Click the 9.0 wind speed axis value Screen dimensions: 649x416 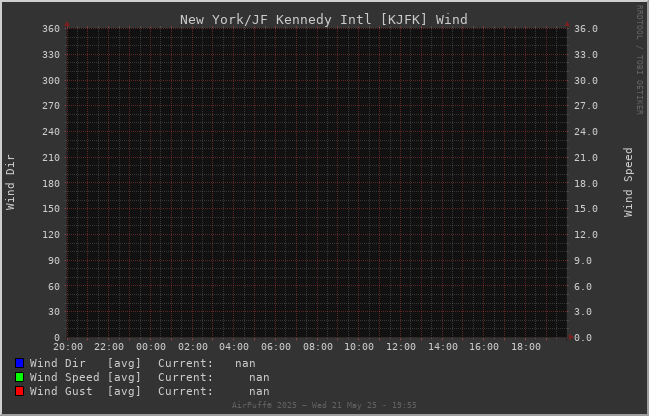(583, 261)
